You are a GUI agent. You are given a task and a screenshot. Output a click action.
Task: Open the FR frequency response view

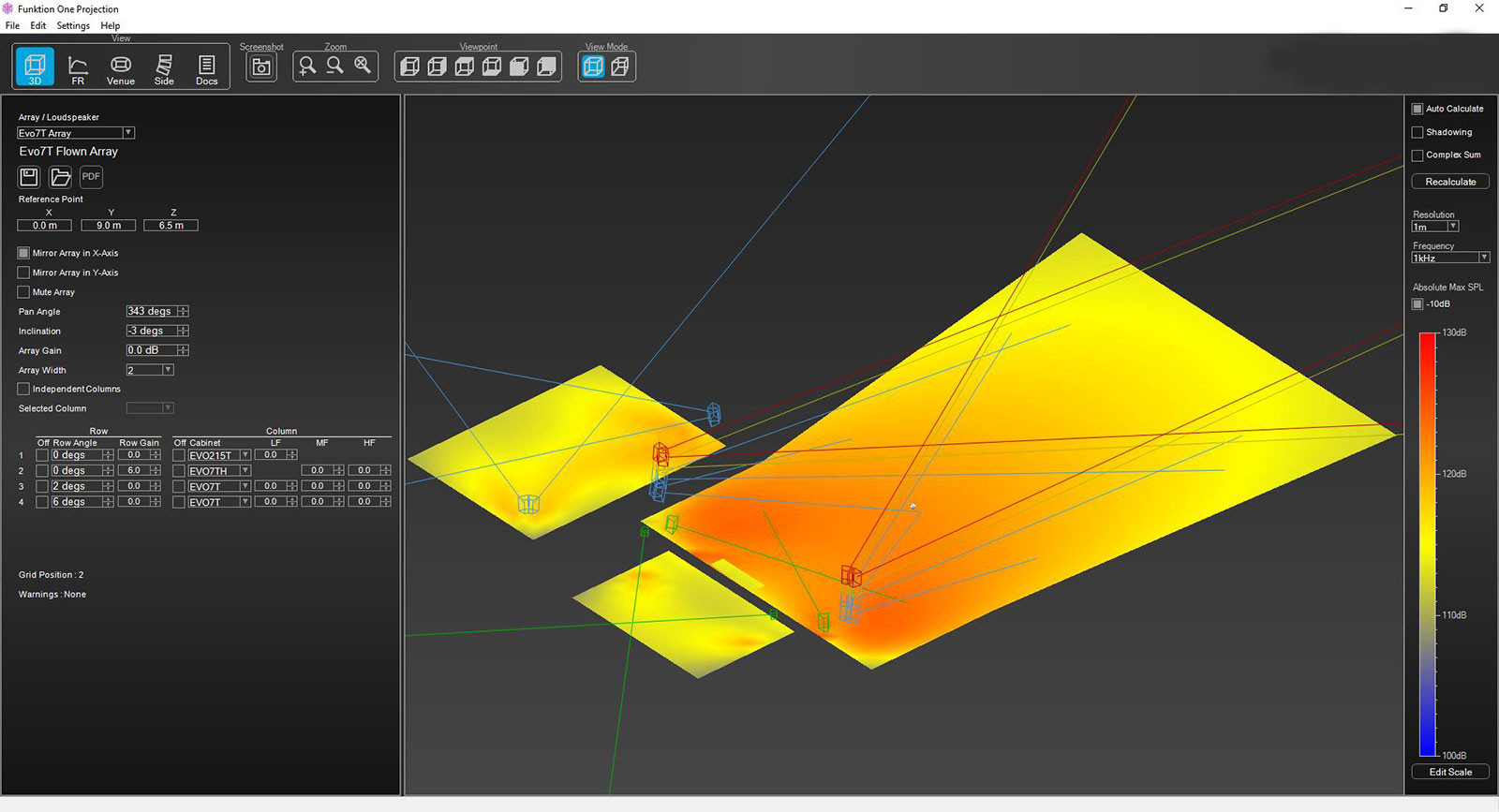point(78,68)
